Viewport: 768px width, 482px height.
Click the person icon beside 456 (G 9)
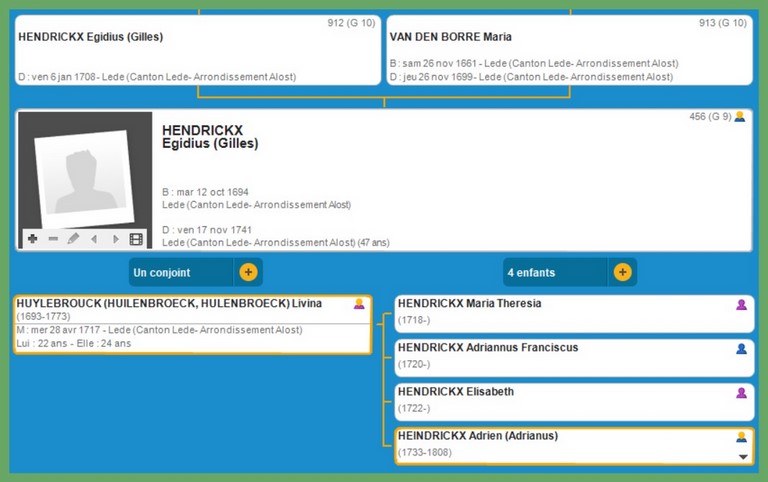click(x=740, y=117)
